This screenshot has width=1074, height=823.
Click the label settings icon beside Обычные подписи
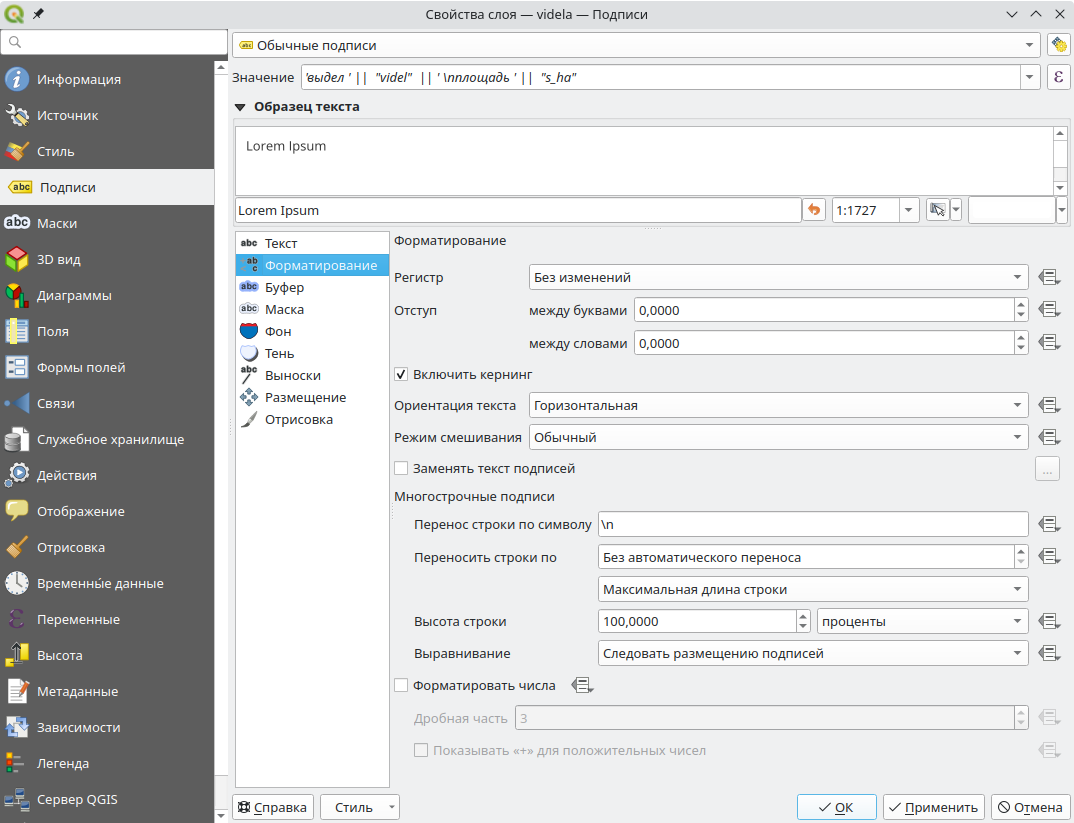1058,45
